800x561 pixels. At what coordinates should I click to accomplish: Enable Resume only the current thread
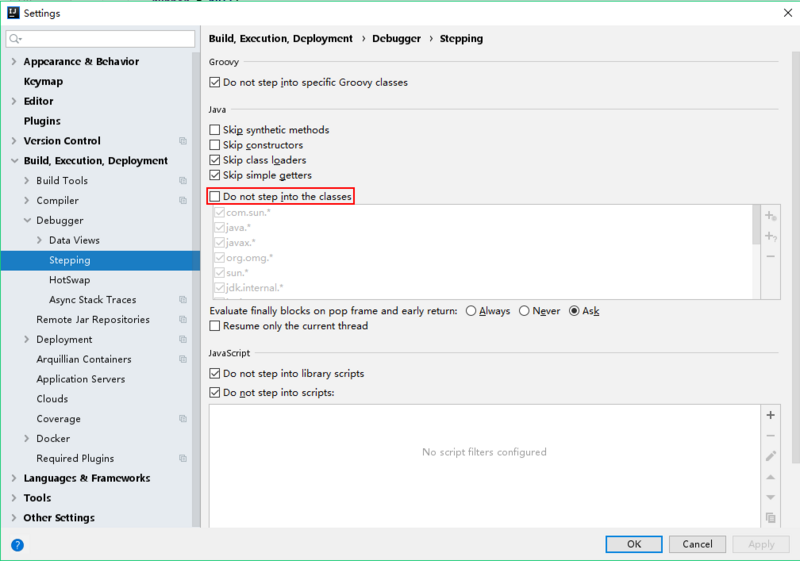pos(215,326)
